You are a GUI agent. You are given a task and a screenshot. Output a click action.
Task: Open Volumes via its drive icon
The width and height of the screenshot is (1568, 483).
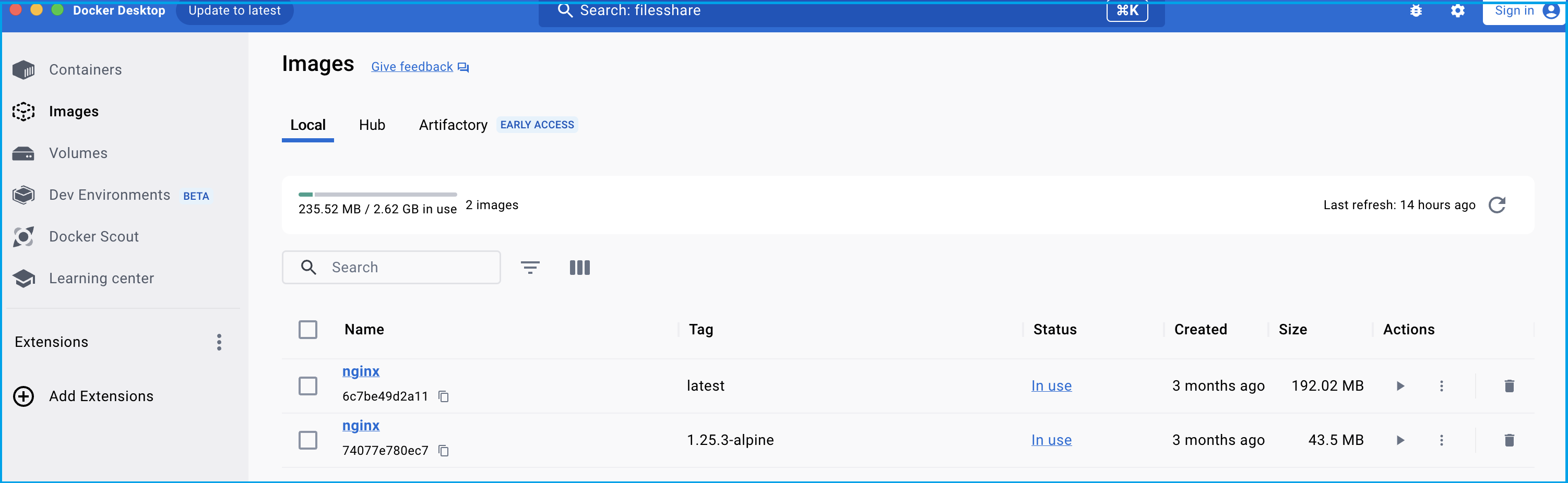point(23,153)
